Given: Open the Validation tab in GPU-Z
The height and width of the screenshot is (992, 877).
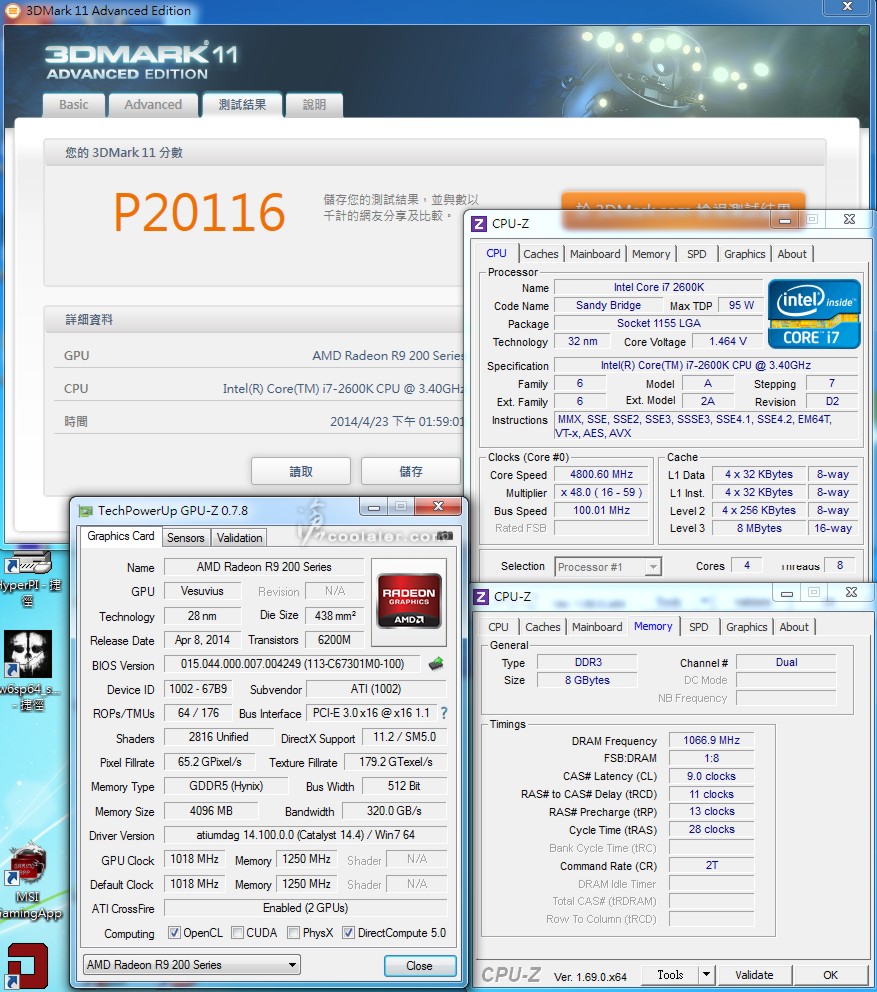Looking at the screenshot, I should [x=239, y=538].
